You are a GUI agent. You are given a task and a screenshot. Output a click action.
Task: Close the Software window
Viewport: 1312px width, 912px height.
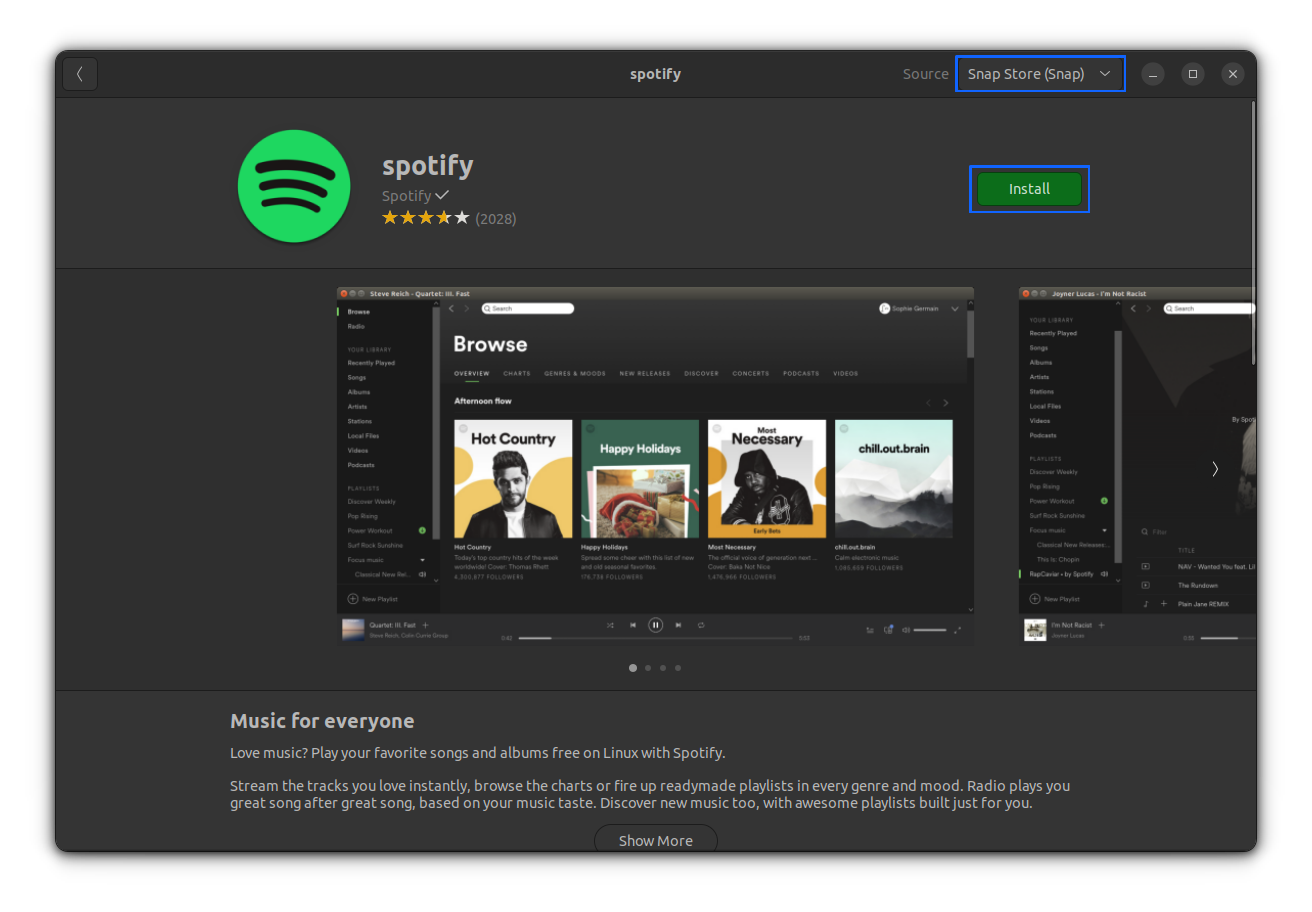[1233, 74]
